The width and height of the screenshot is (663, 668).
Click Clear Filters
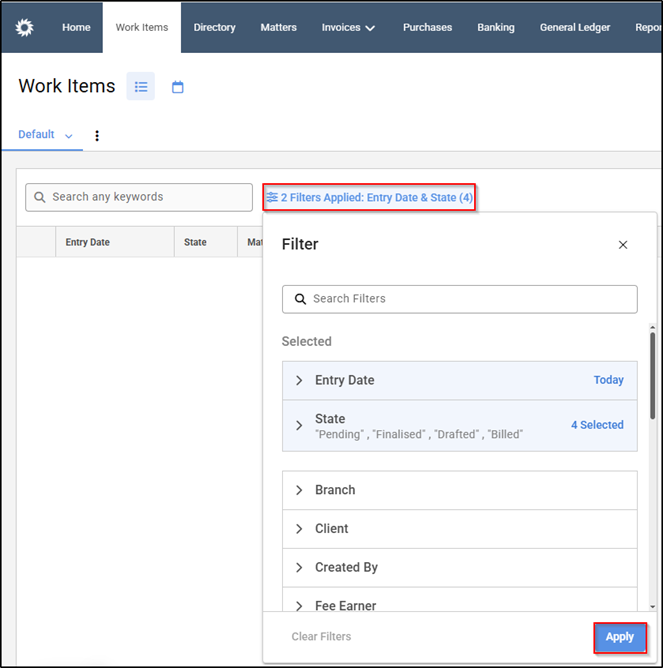tap(321, 636)
